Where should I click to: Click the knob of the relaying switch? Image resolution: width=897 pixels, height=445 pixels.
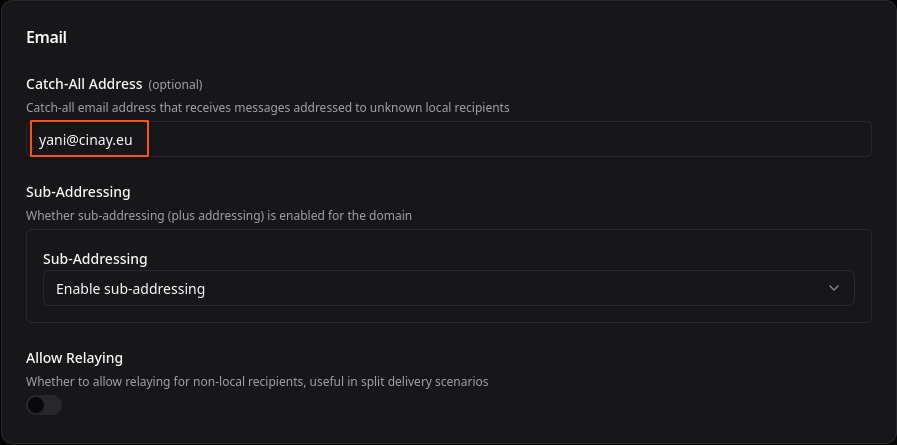point(37,405)
